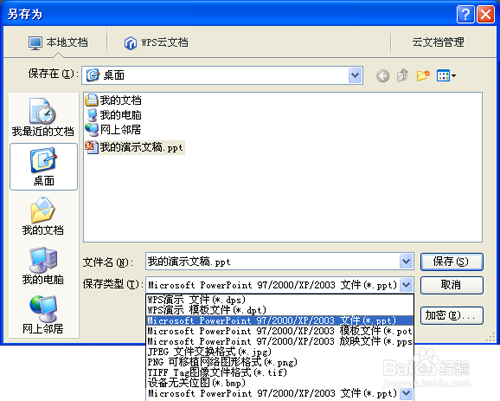500x401 pixels.
Task: Open 我最近的文档 in the places bar
Action: coord(43,117)
